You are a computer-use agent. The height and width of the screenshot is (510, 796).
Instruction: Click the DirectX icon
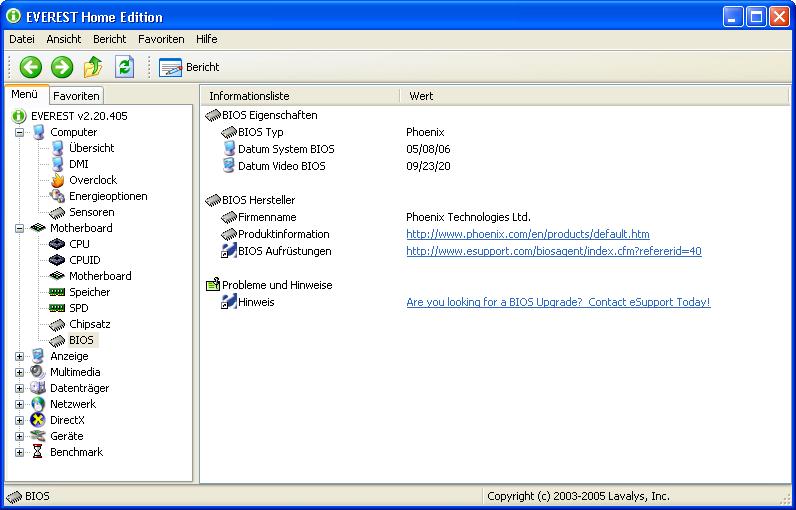click(x=38, y=420)
